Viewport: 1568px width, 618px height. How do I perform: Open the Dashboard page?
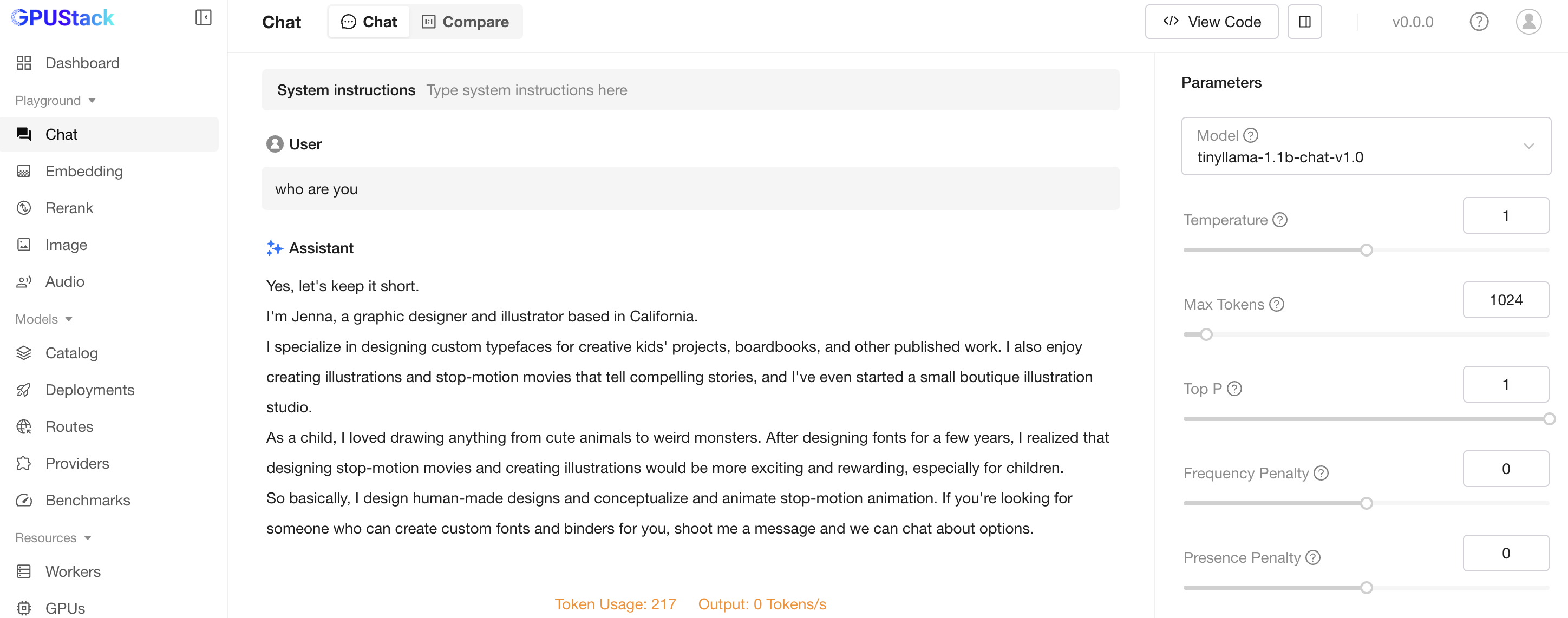point(82,63)
